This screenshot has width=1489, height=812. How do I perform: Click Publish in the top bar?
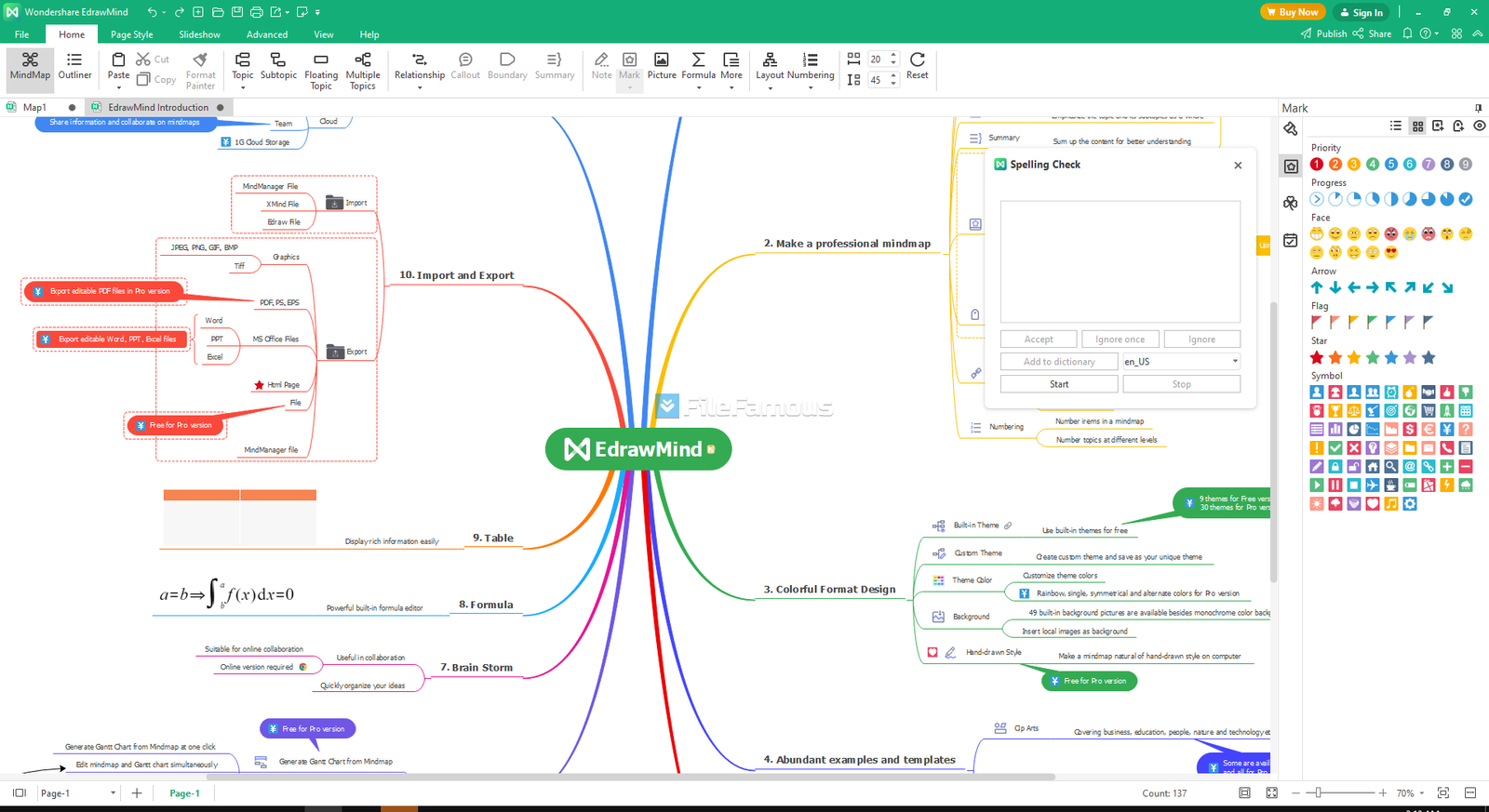[x=1323, y=33]
